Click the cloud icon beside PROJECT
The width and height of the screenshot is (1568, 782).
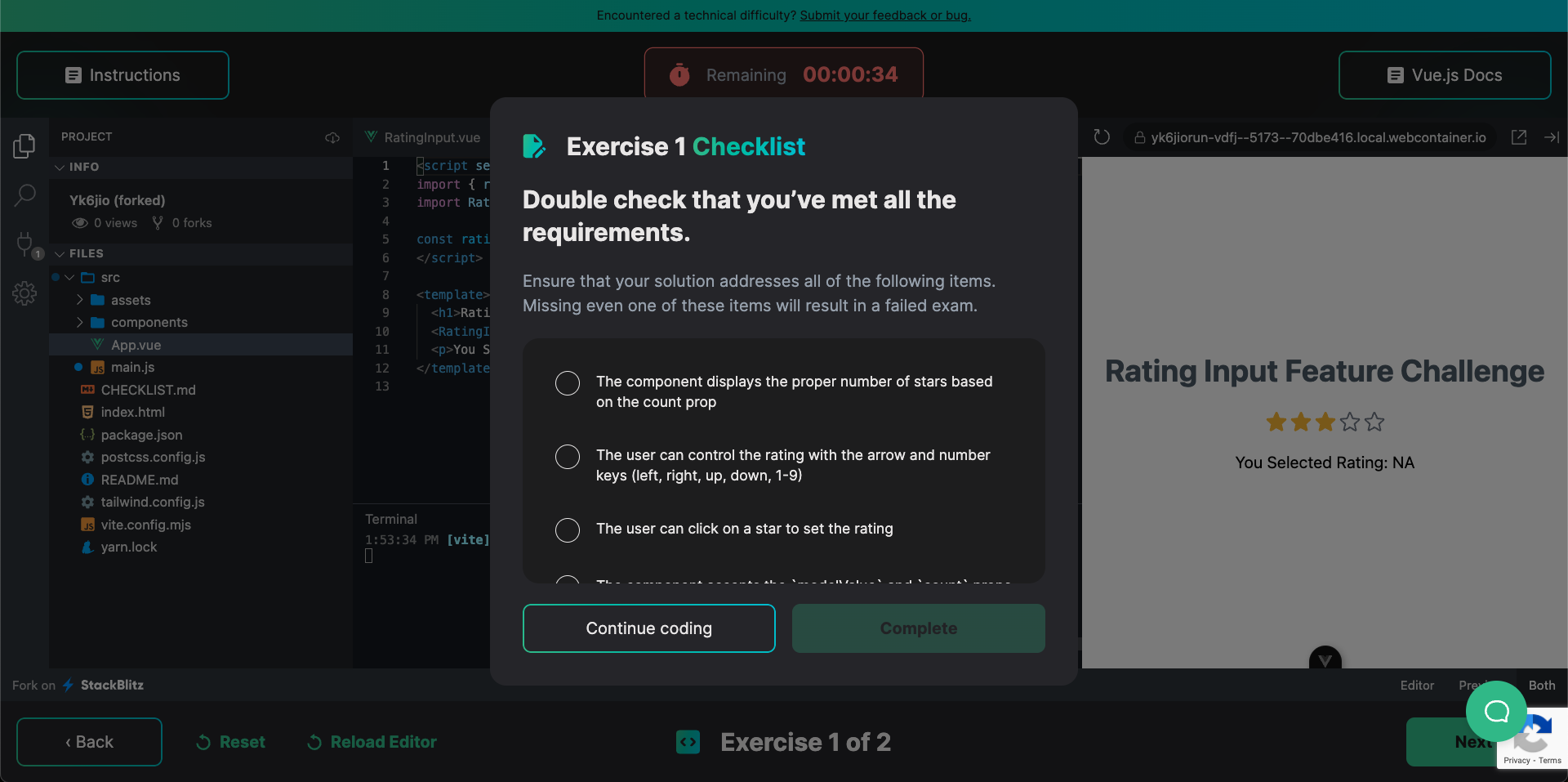click(332, 137)
